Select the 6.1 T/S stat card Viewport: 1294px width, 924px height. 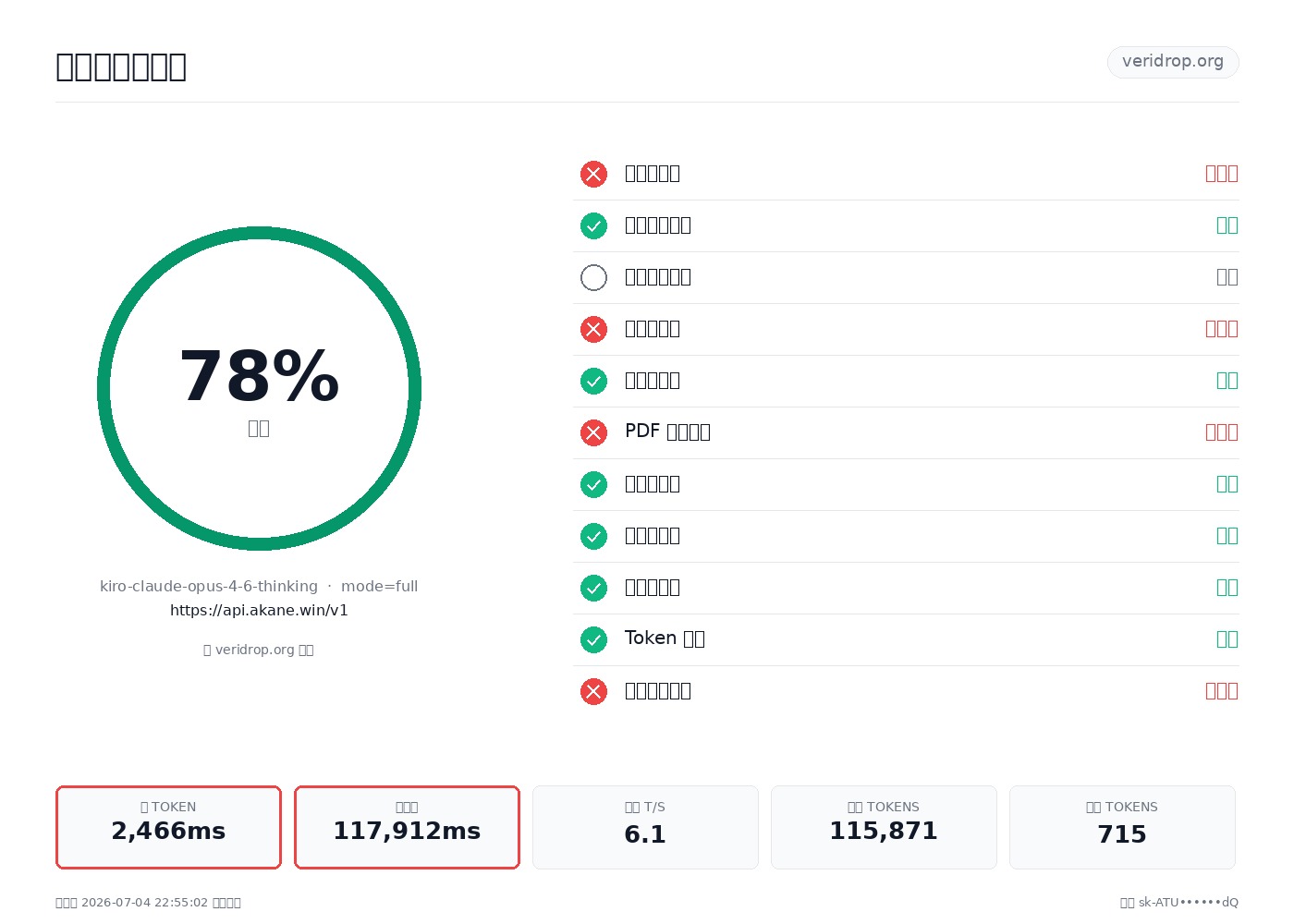(x=645, y=827)
